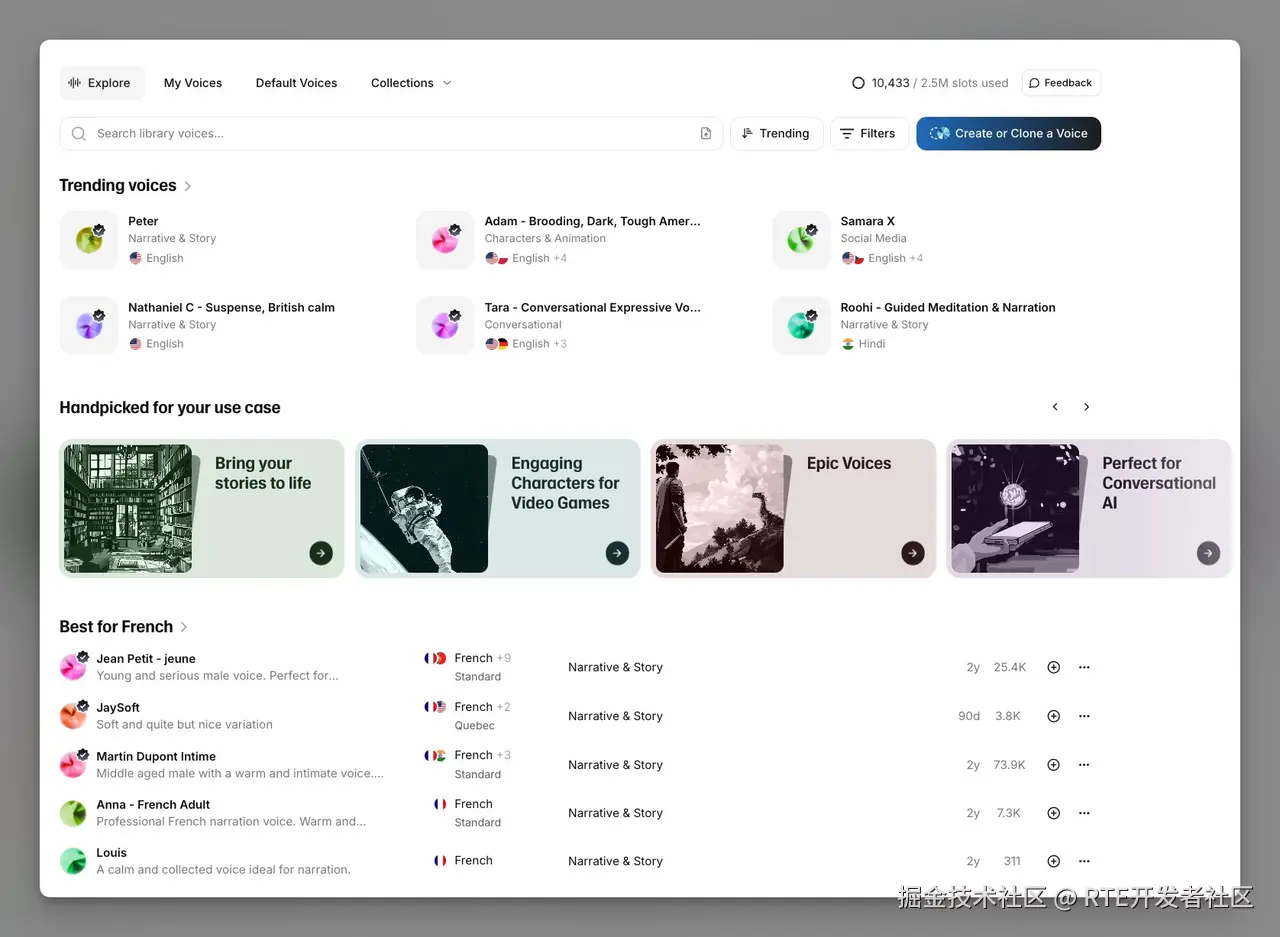Open the Trending sort dropdown
1280x937 pixels.
[x=776, y=134]
